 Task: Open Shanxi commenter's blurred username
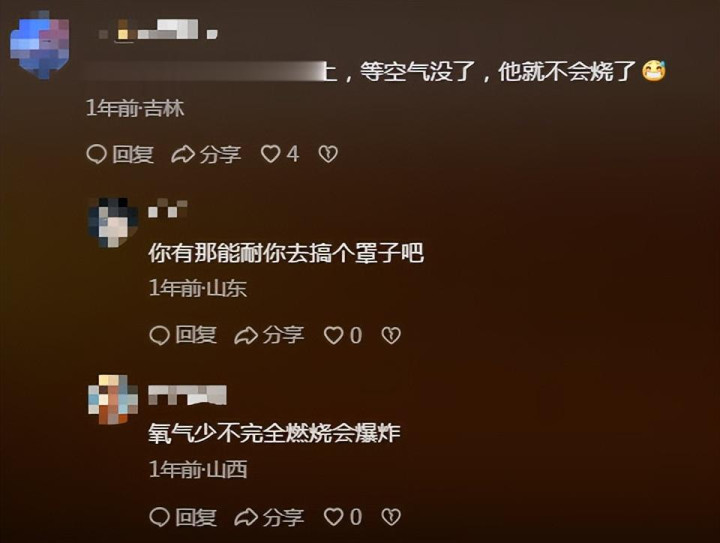[187, 395]
